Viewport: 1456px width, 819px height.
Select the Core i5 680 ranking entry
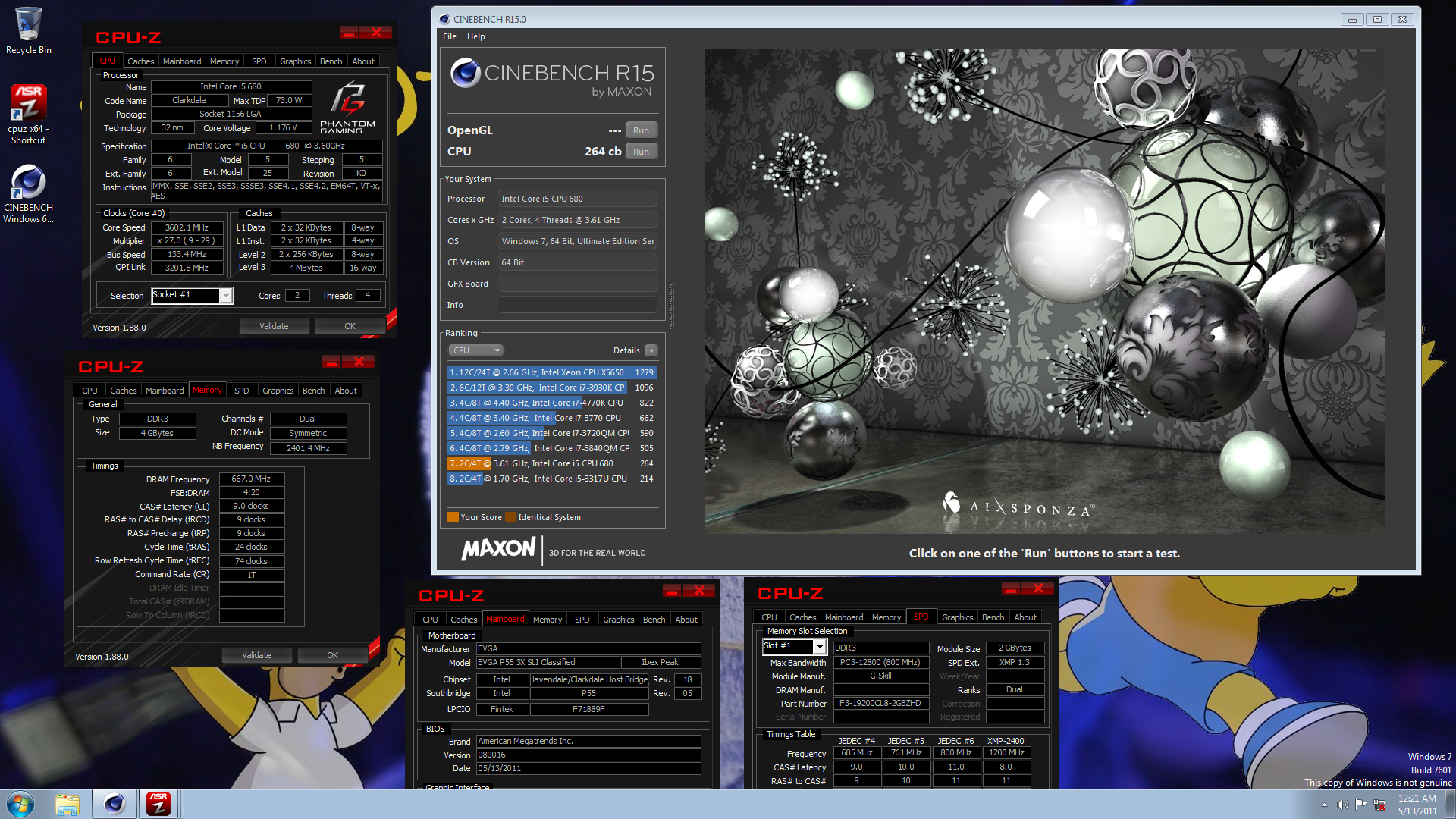coord(552,463)
